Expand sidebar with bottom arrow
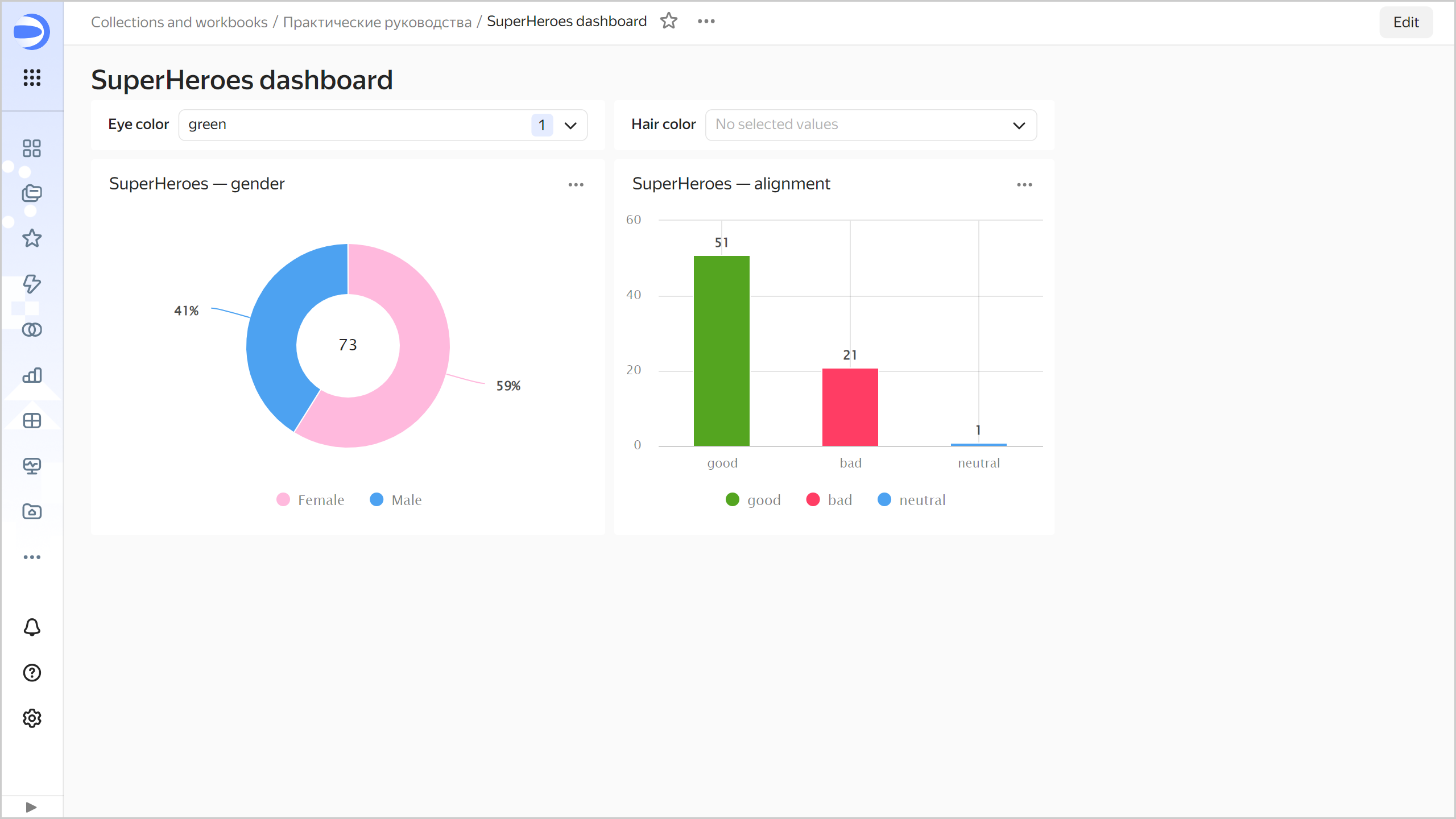This screenshot has width=1456, height=819. click(x=31, y=807)
